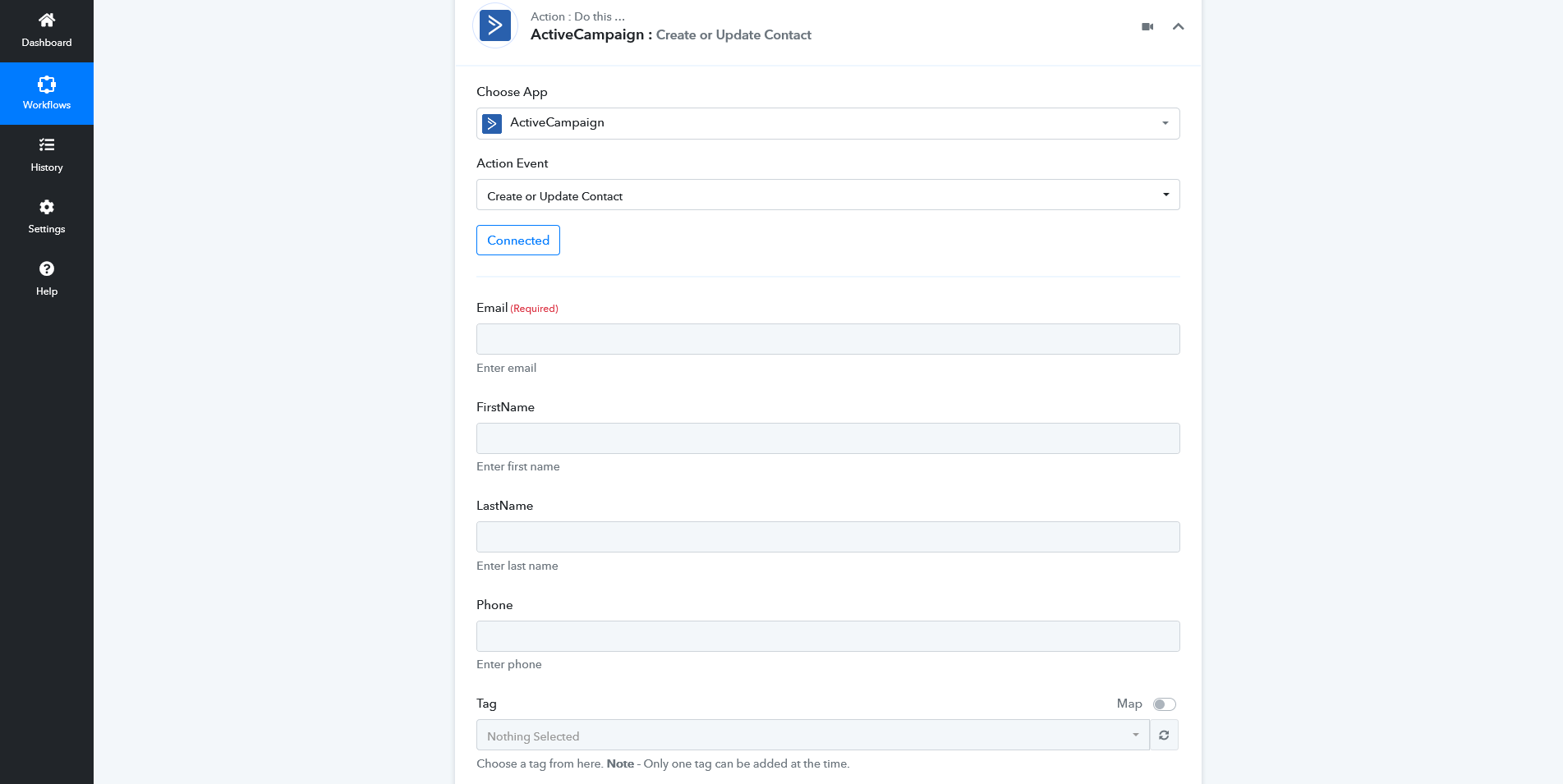Focus the Phone input field
This screenshot has width=1563, height=784.
[x=828, y=636]
